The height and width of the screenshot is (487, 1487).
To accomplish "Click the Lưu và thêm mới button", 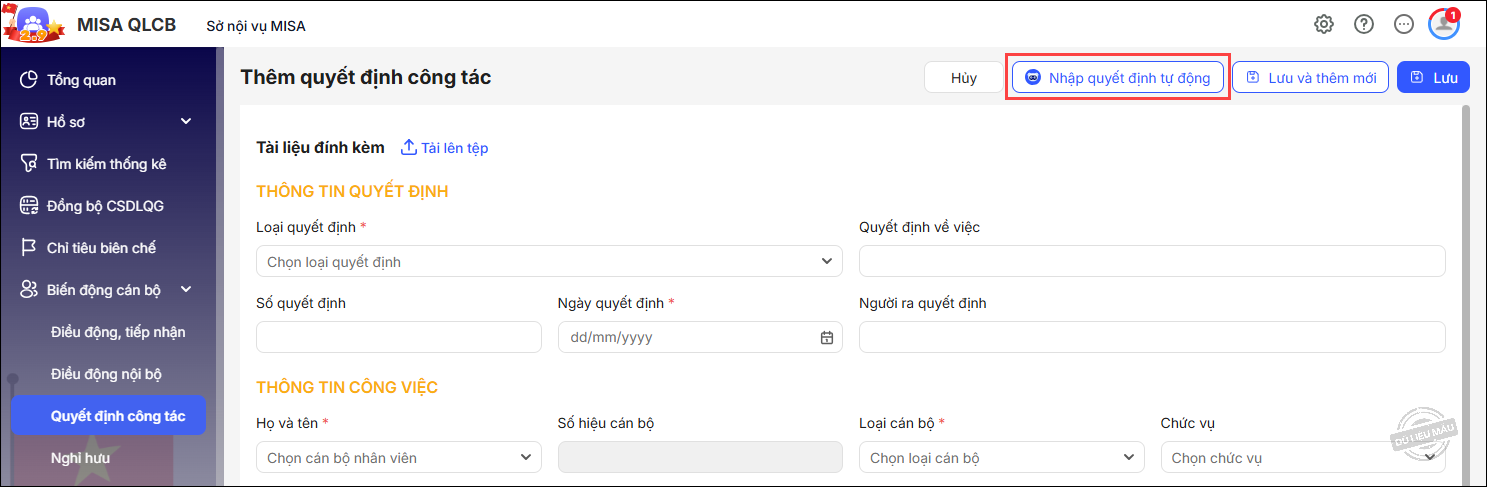I will 1310,78.
